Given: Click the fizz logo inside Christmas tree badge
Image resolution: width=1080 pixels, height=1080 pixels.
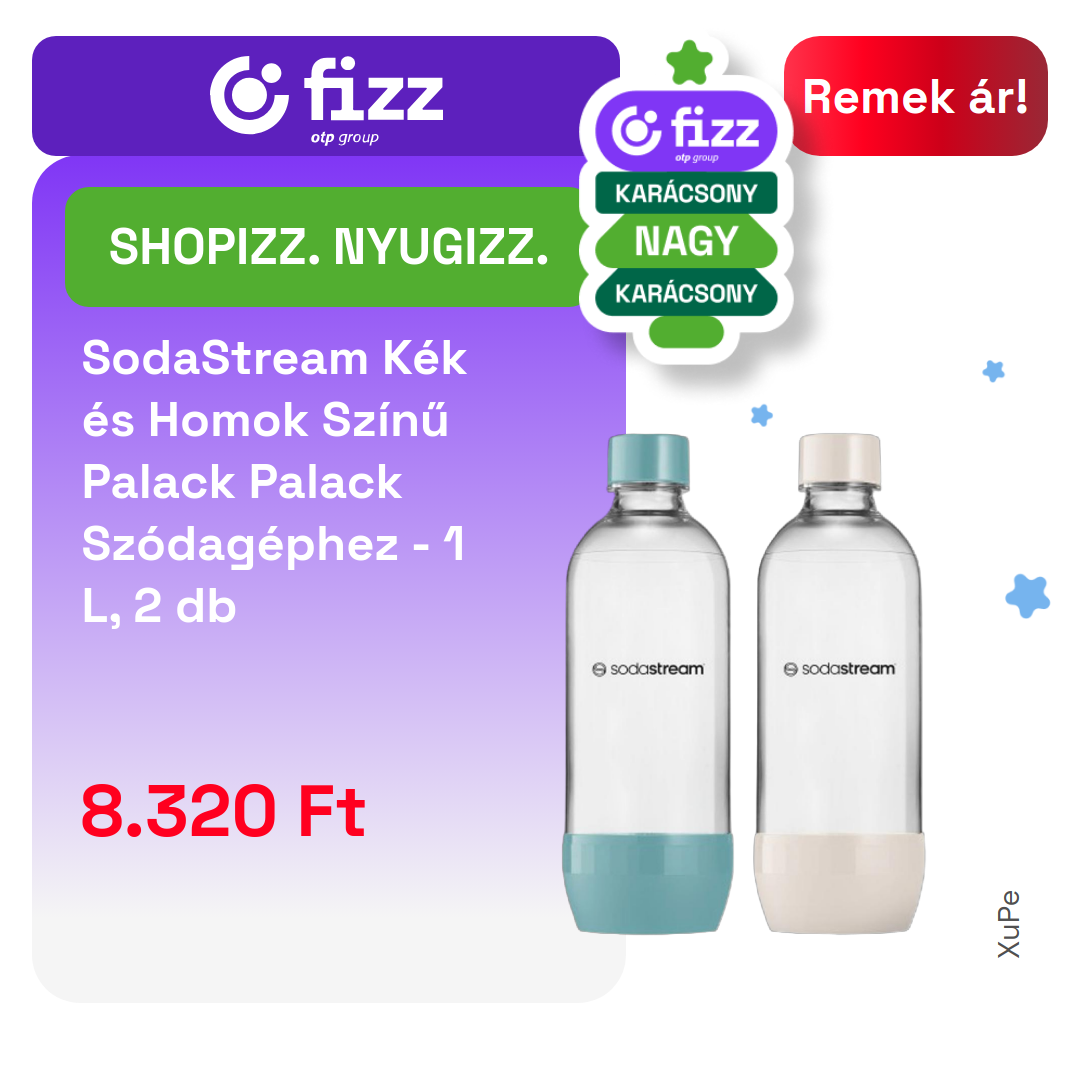Looking at the screenshot, I should click(x=685, y=130).
